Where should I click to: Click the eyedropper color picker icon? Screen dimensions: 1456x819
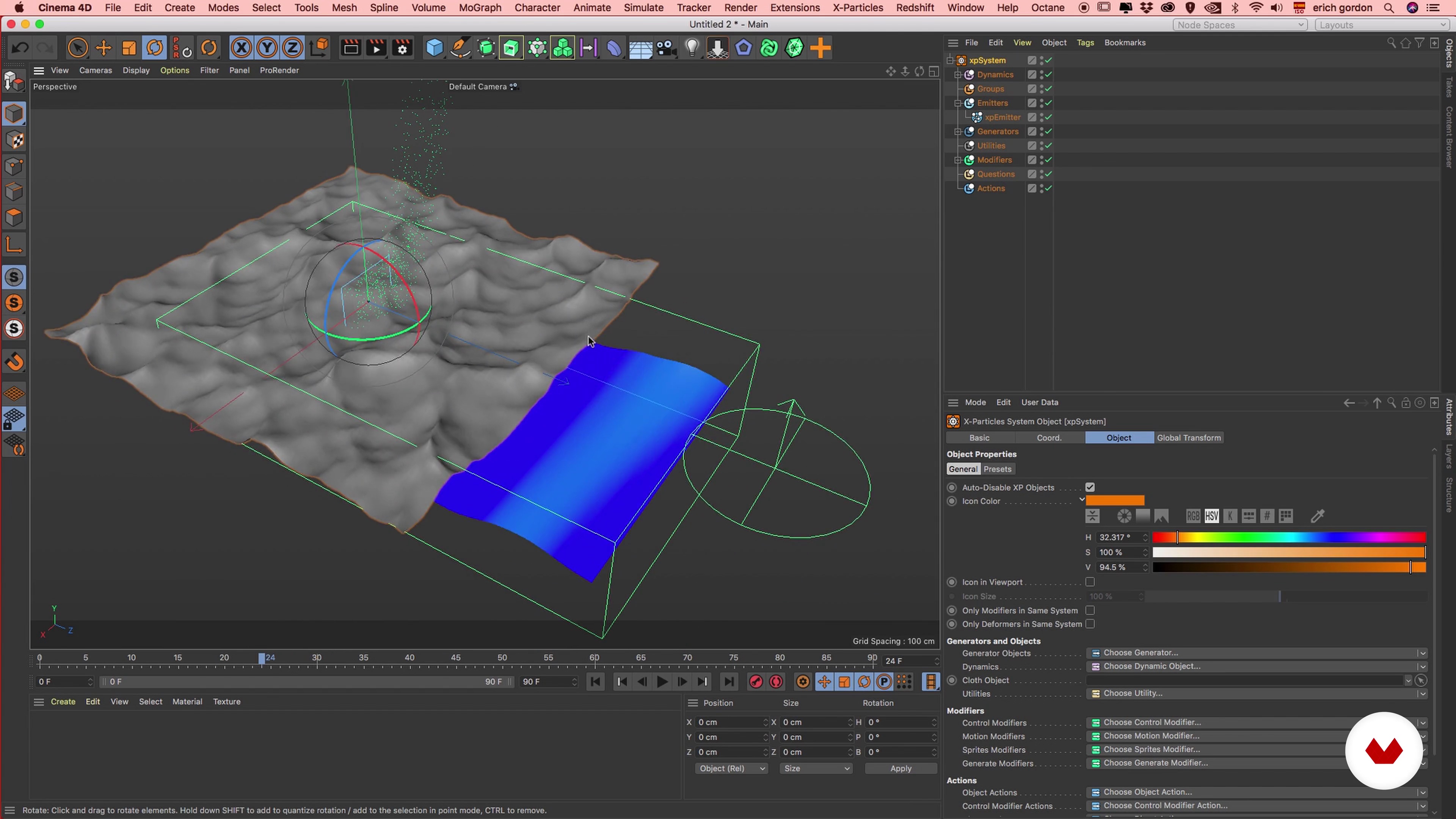click(x=1318, y=516)
